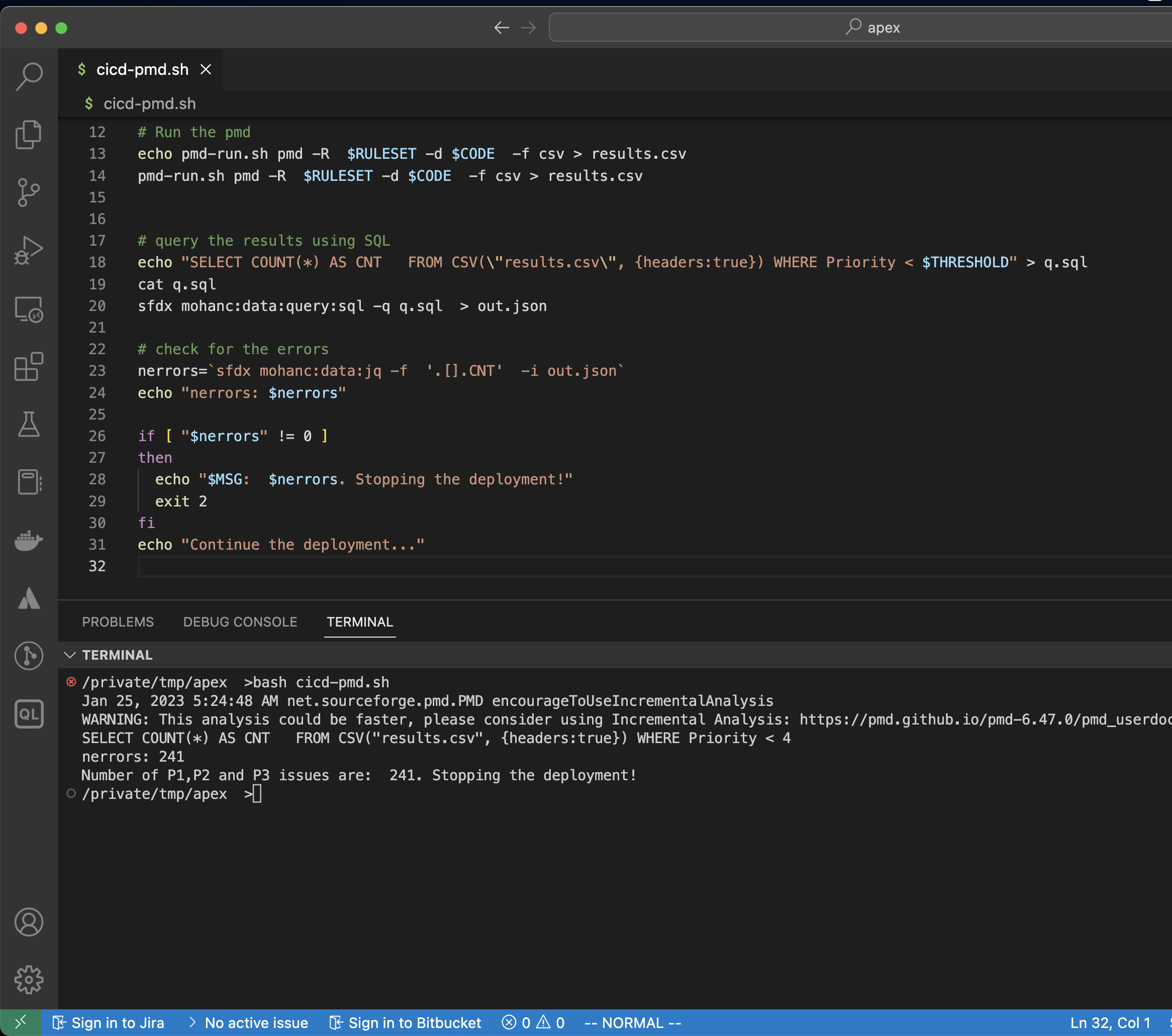Screen dimensions: 1172x1036
Task: Click the 'exit 2' line
Action: 180,501
